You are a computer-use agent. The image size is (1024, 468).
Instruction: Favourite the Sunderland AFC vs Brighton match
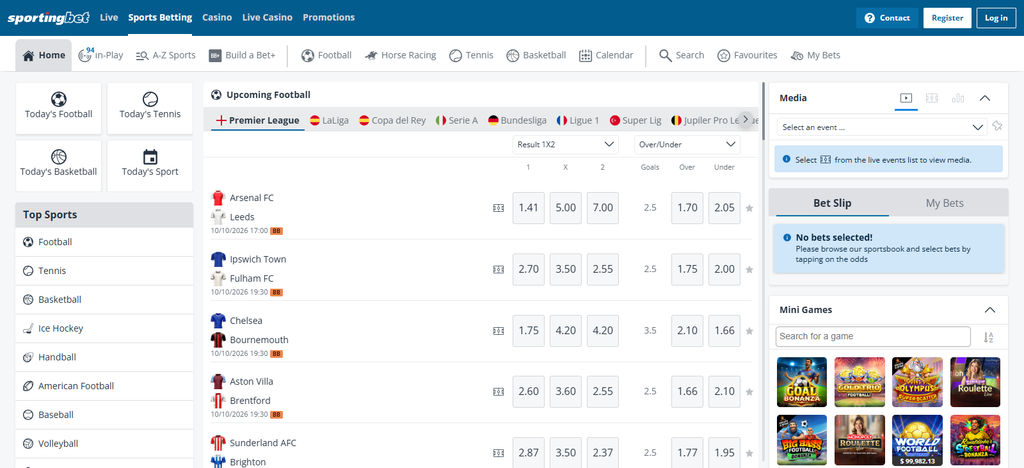click(749, 453)
